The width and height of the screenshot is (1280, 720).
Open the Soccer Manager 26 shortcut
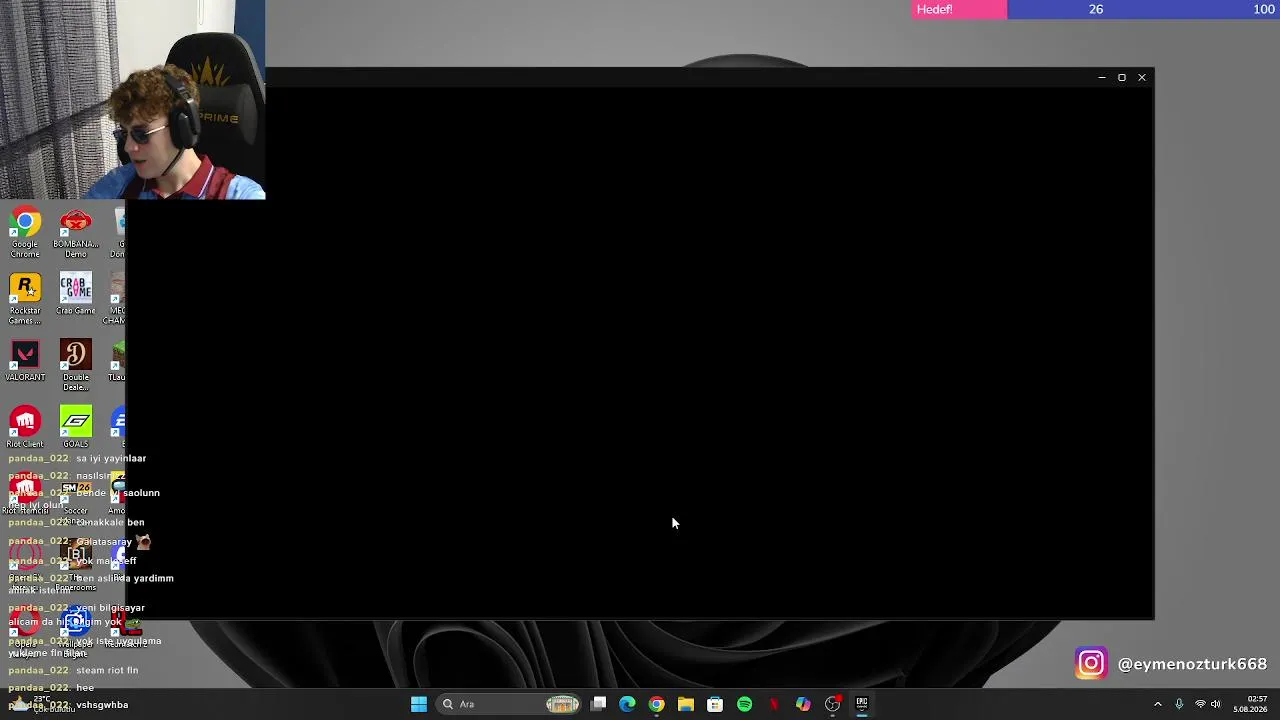point(76,497)
